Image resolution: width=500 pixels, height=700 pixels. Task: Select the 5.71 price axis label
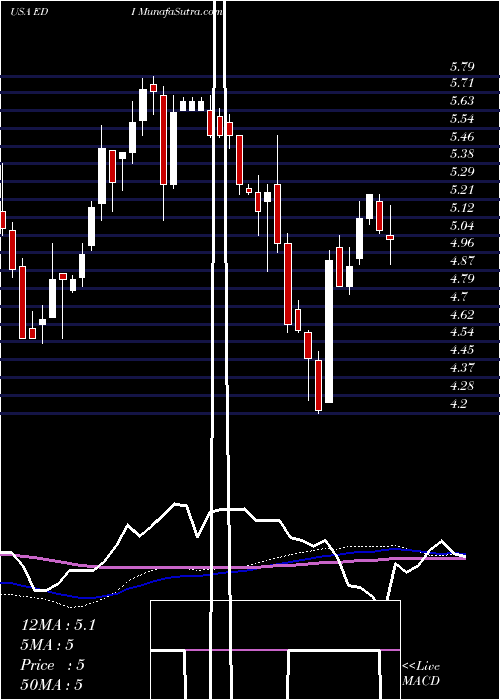pos(462,83)
